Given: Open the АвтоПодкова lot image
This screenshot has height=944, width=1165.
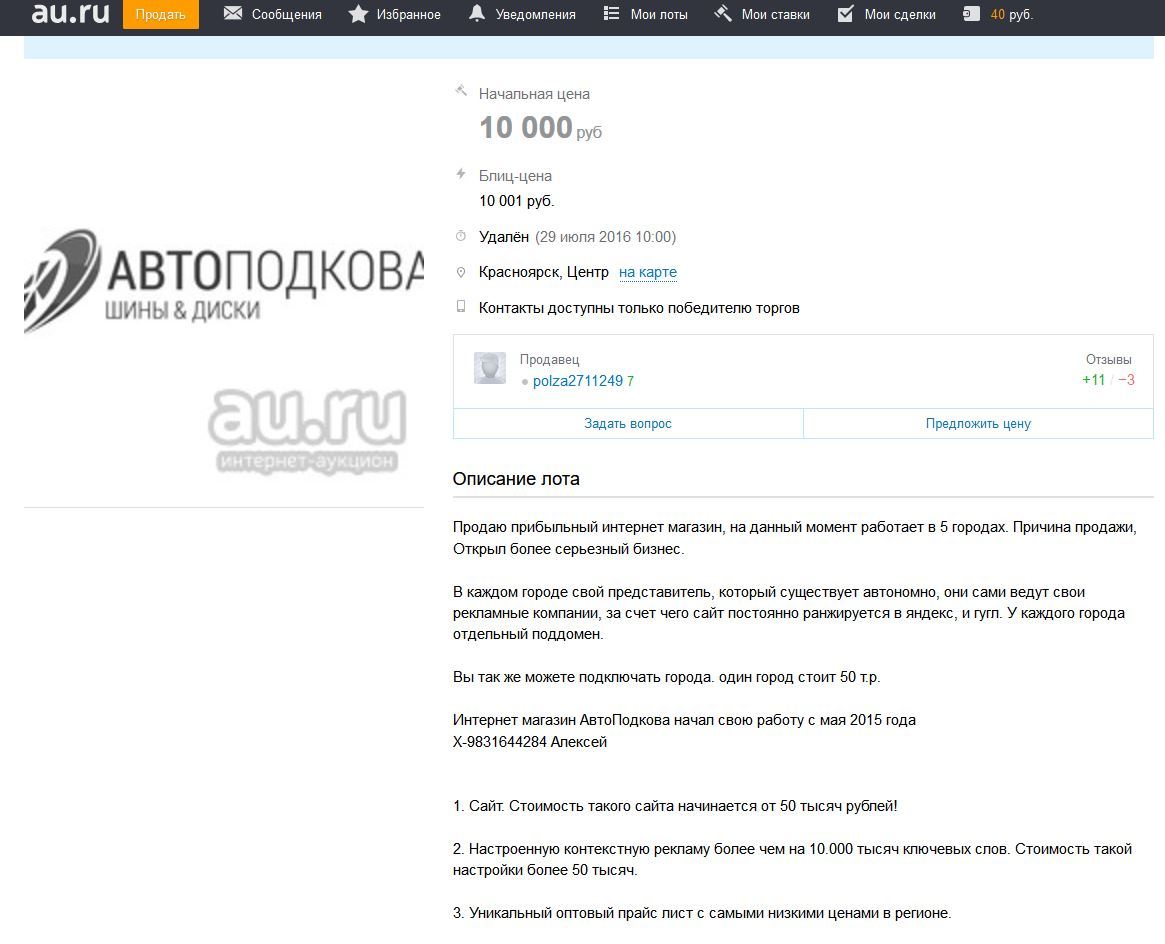Looking at the screenshot, I should pos(224,281).
